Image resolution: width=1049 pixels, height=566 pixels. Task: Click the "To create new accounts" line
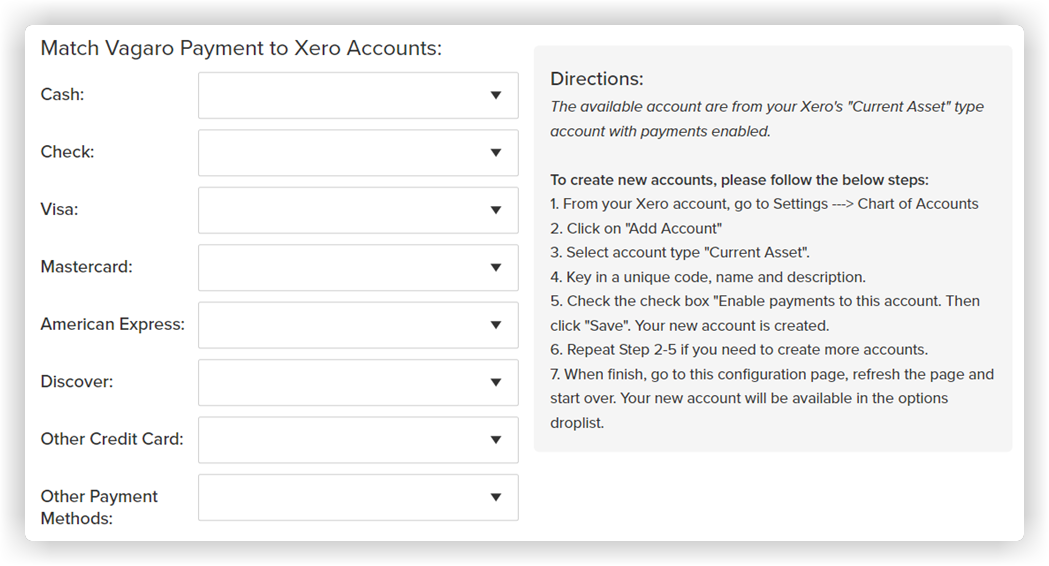tap(739, 180)
